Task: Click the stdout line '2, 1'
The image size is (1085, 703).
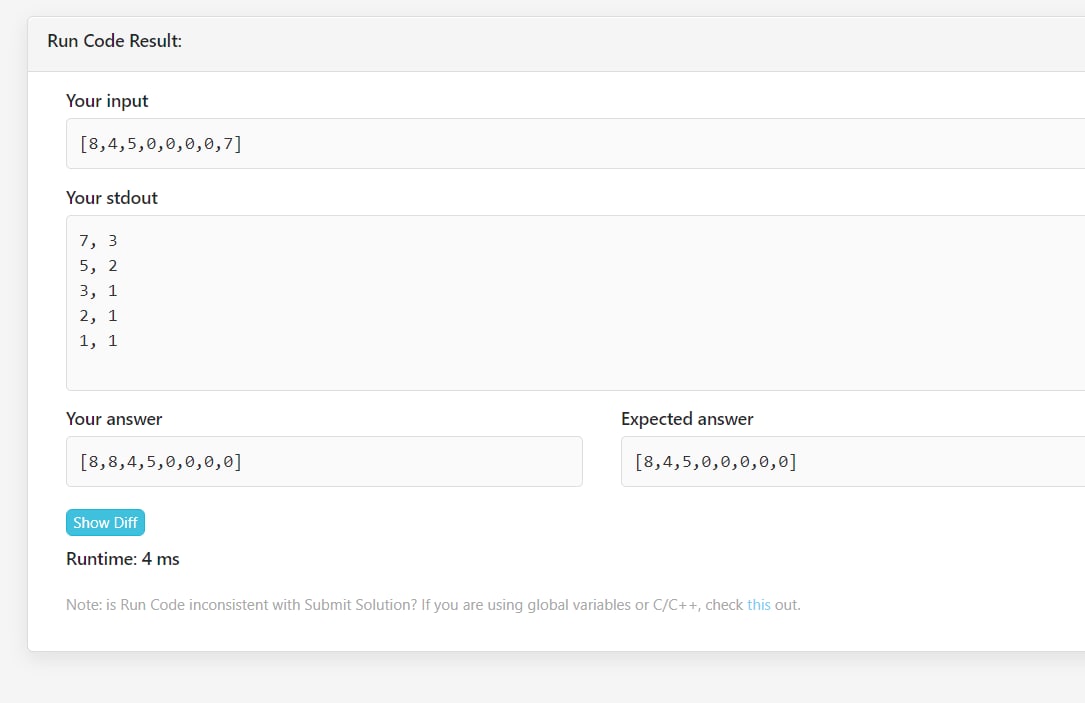Action: click(98, 316)
